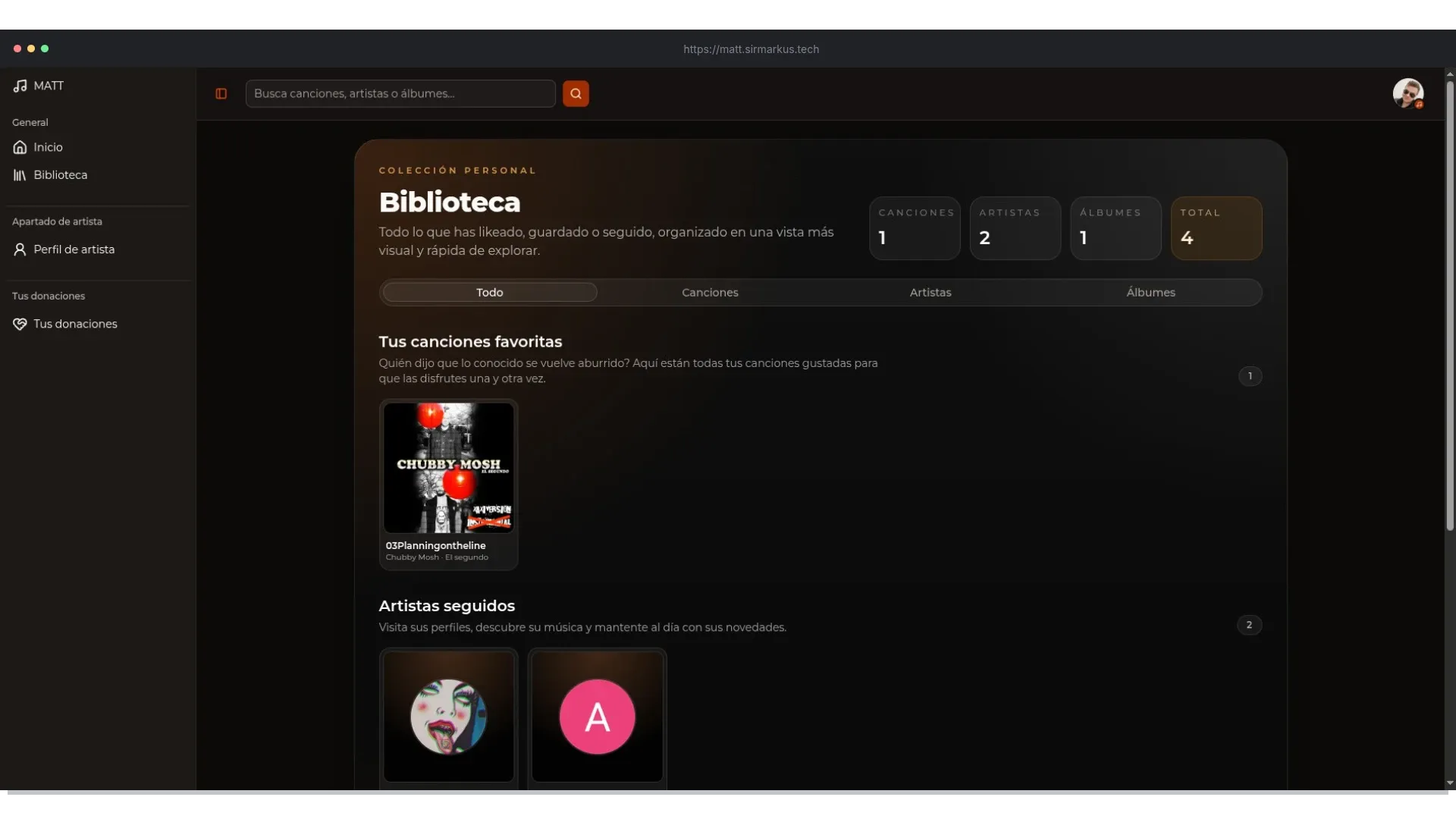
Task: Click the Perfil de artista person icon
Action: click(x=20, y=249)
